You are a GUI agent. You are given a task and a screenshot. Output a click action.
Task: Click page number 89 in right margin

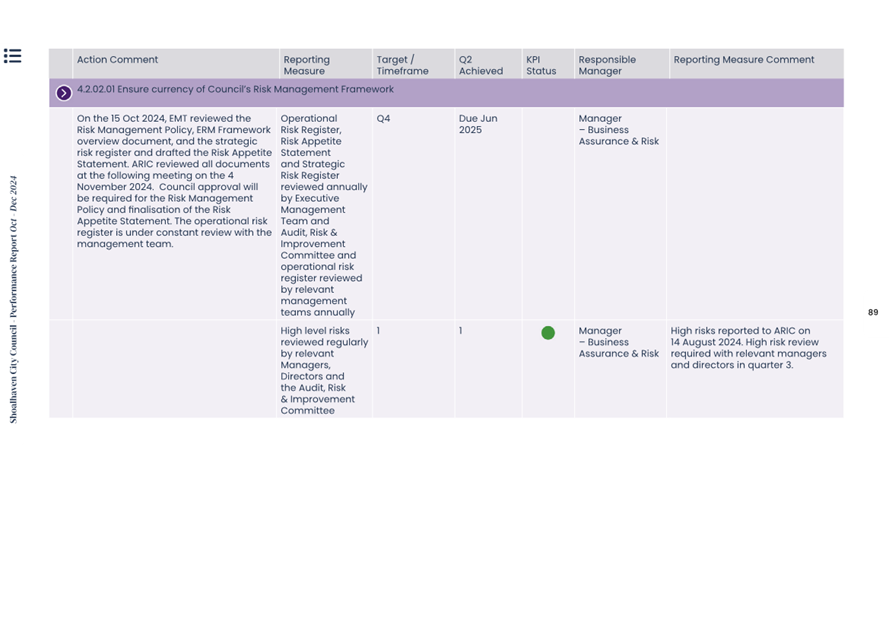pyautogui.click(x=872, y=313)
